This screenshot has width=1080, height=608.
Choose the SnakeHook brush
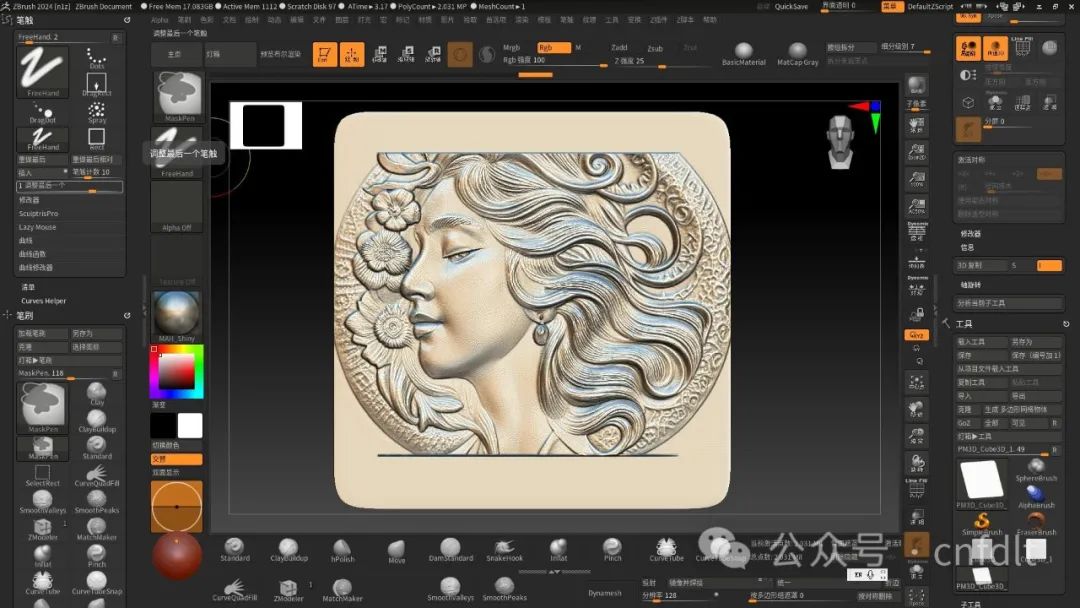click(505, 548)
